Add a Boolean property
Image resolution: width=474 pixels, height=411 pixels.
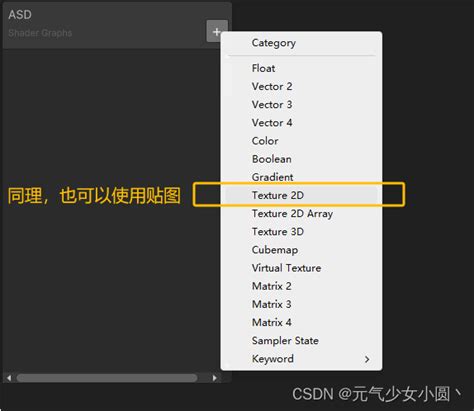point(301,159)
